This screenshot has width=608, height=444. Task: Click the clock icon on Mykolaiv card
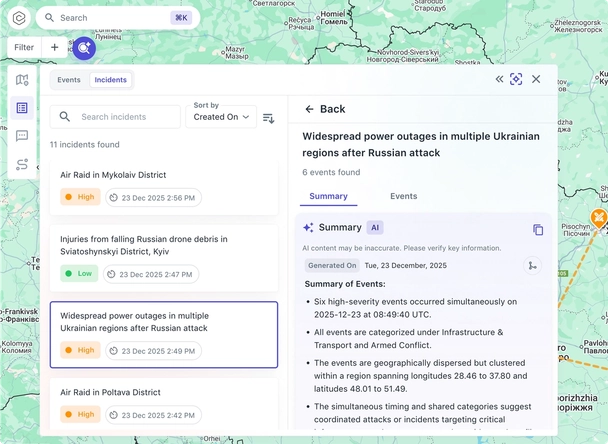click(x=113, y=198)
